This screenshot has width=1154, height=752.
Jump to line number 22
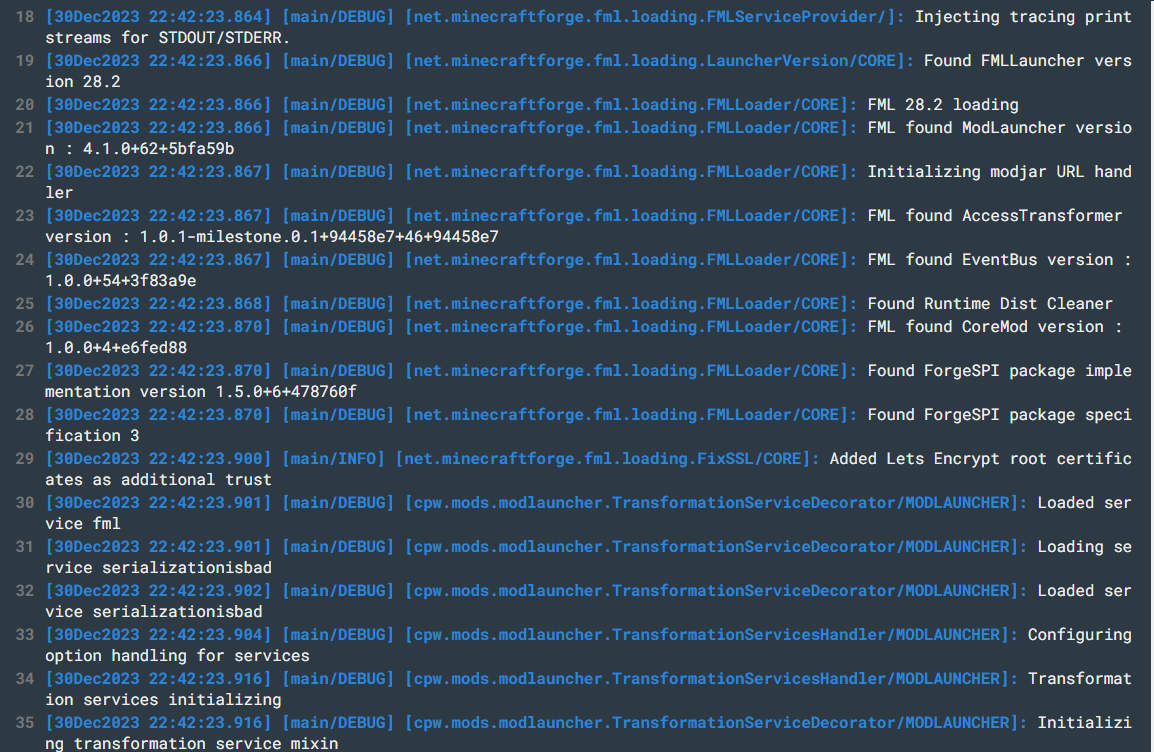25,171
